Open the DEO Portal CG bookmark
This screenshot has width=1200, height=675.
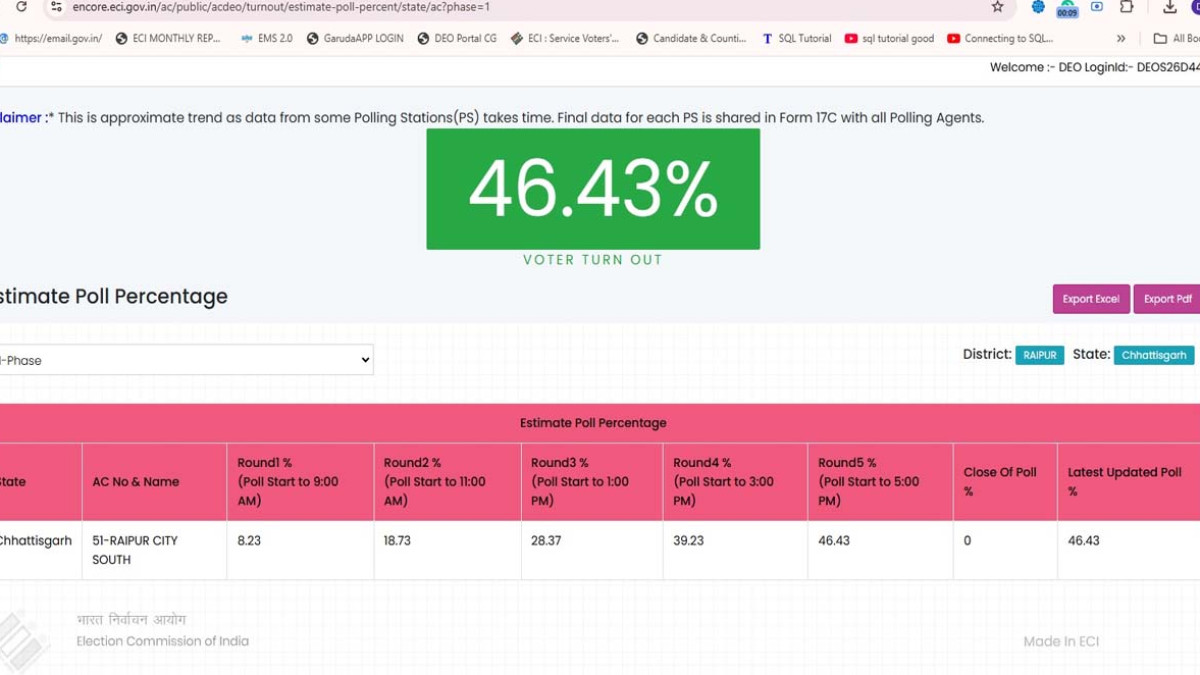457,38
